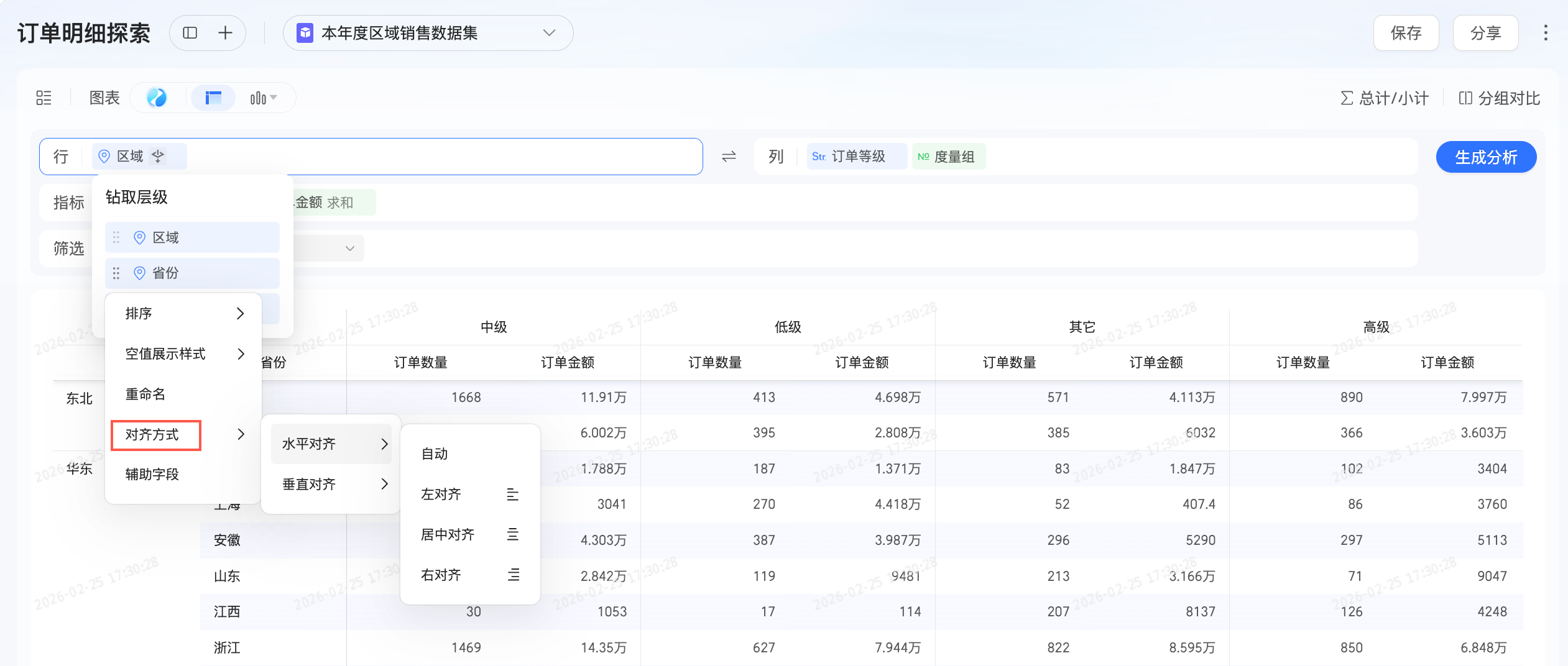Click the blue AI smart chart icon
This screenshot has height=666, width=1568.
pyautogui.click(x=157, y=98)
